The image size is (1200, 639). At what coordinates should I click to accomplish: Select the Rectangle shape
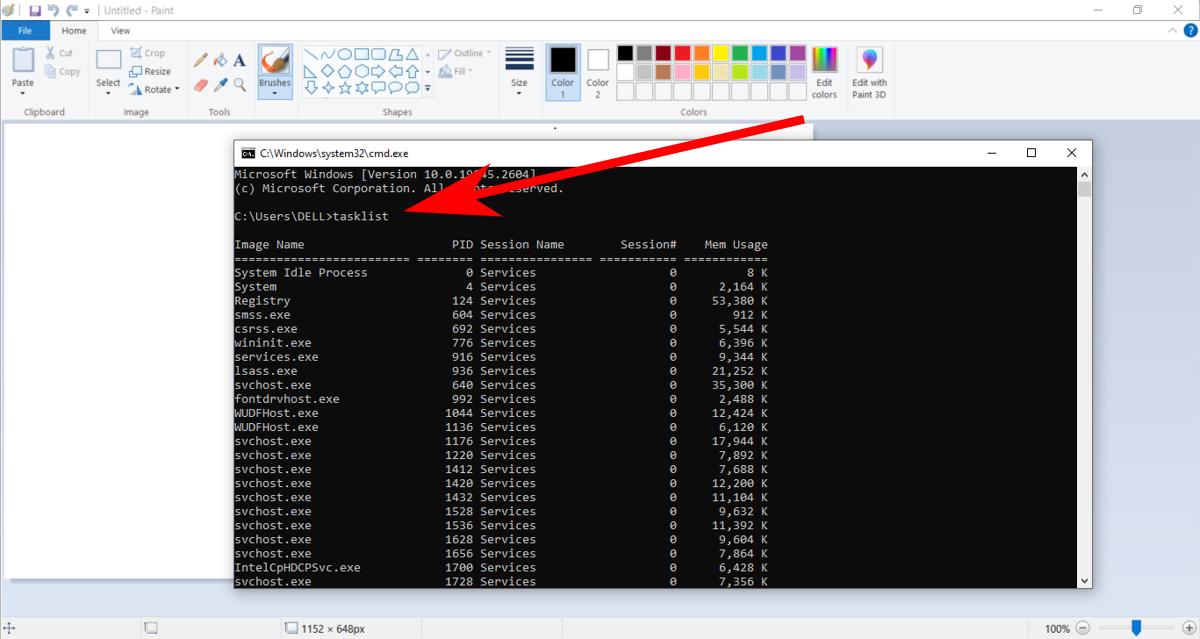point(362,53)
